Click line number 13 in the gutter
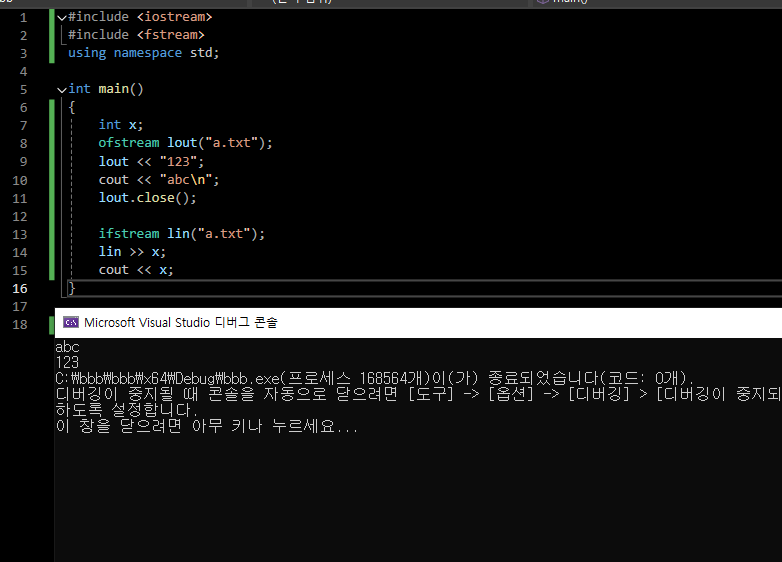782x562 pixels. [20, 234]
